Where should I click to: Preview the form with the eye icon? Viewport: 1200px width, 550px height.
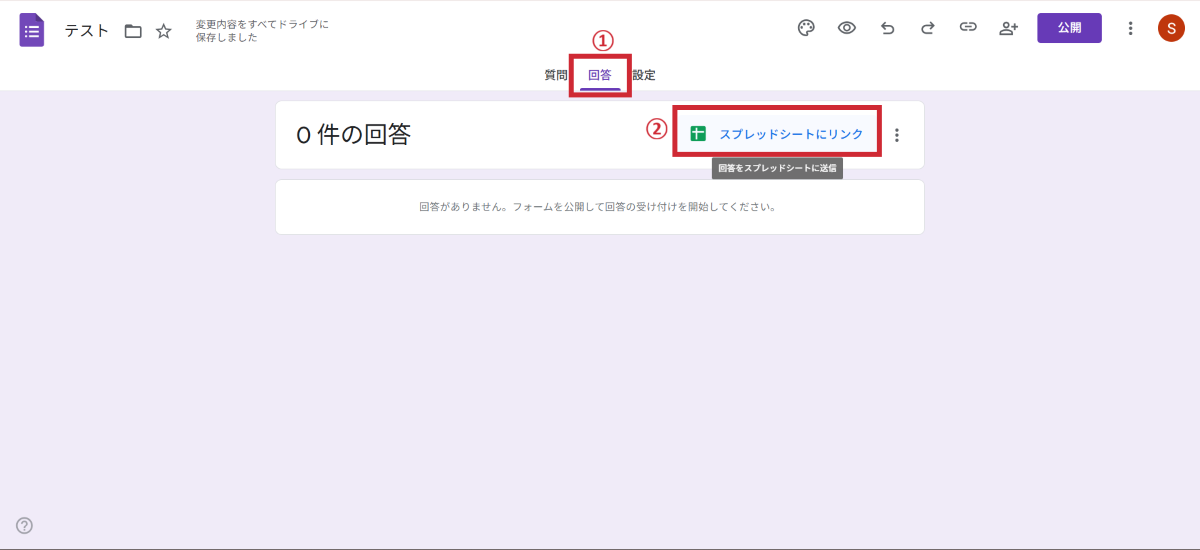tap(847, 28)
